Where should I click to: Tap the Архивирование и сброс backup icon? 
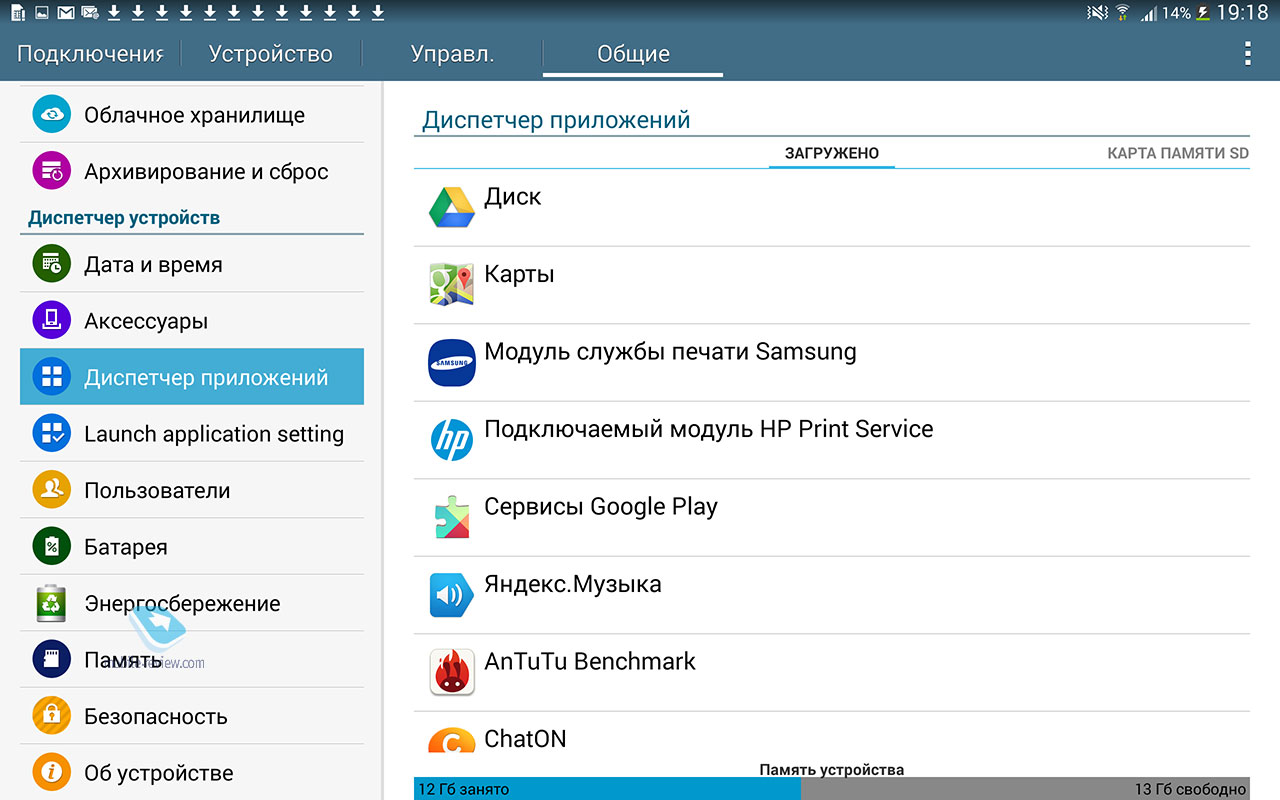tap(51, 171)
